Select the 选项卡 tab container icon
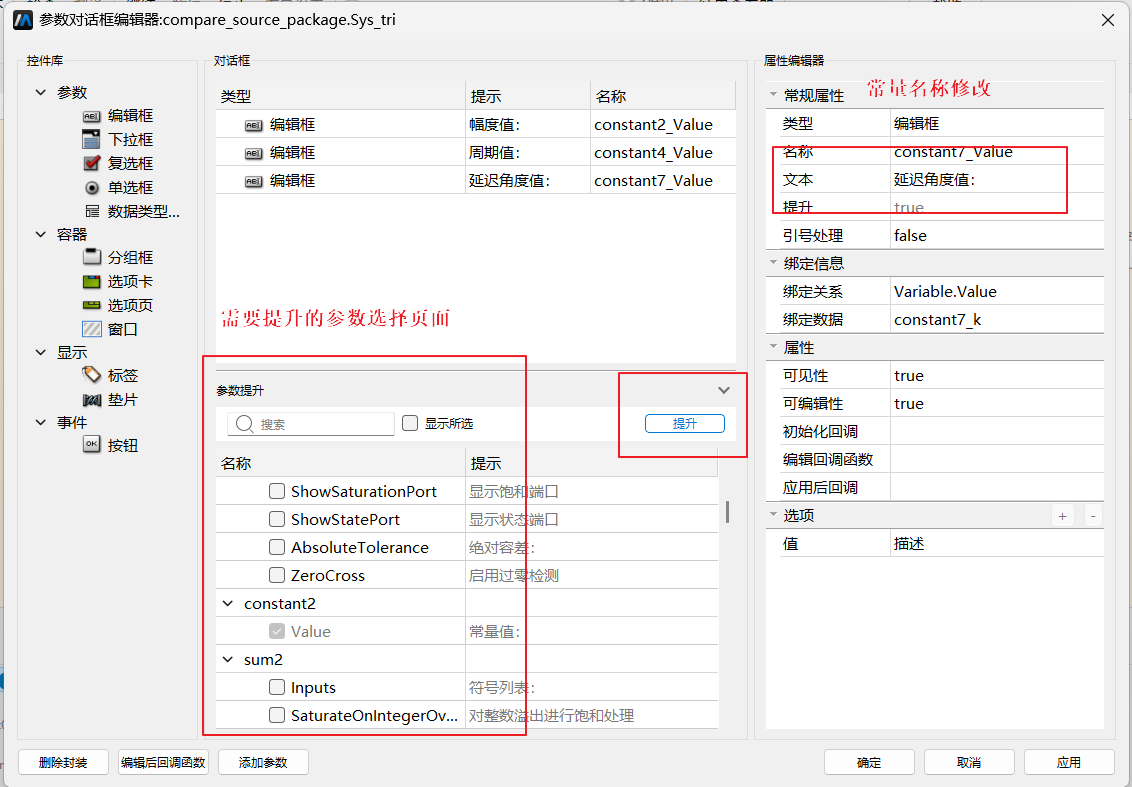The width and height of the screenshot is (1132, 787). click(92, 281)
